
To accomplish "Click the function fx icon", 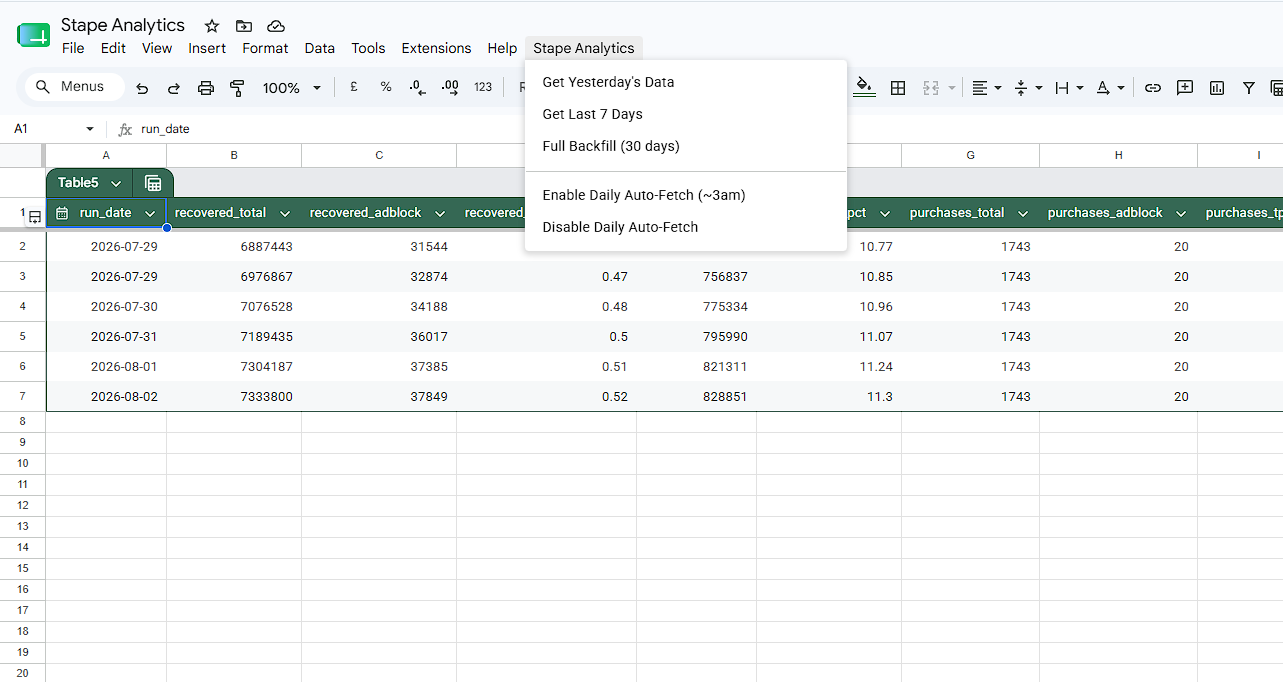I will click(x=125, y=129).
